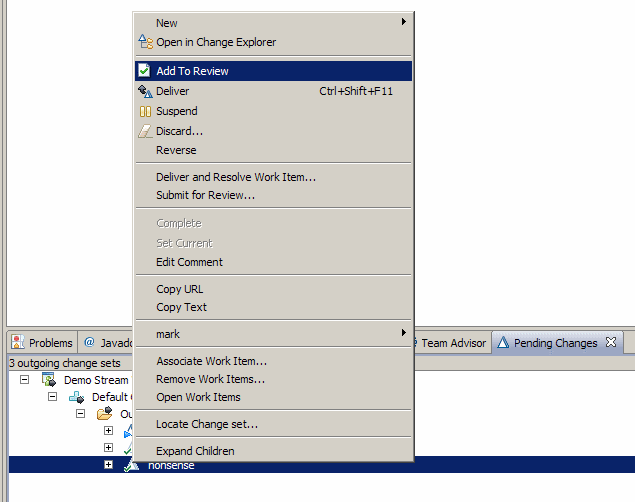Choose Expand Children
The width and height of the screenshot is (635, 502).
pos(273,451)
